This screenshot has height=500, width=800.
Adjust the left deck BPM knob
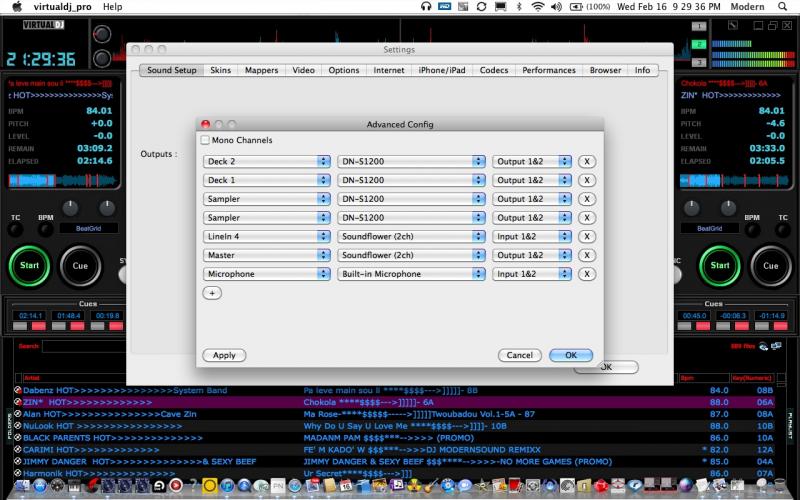coord(69,207)
